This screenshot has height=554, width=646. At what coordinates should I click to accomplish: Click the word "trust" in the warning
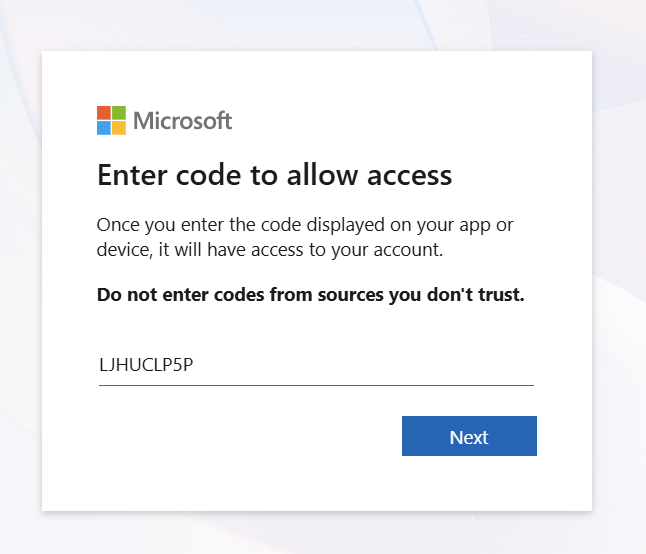coord(500,295)
